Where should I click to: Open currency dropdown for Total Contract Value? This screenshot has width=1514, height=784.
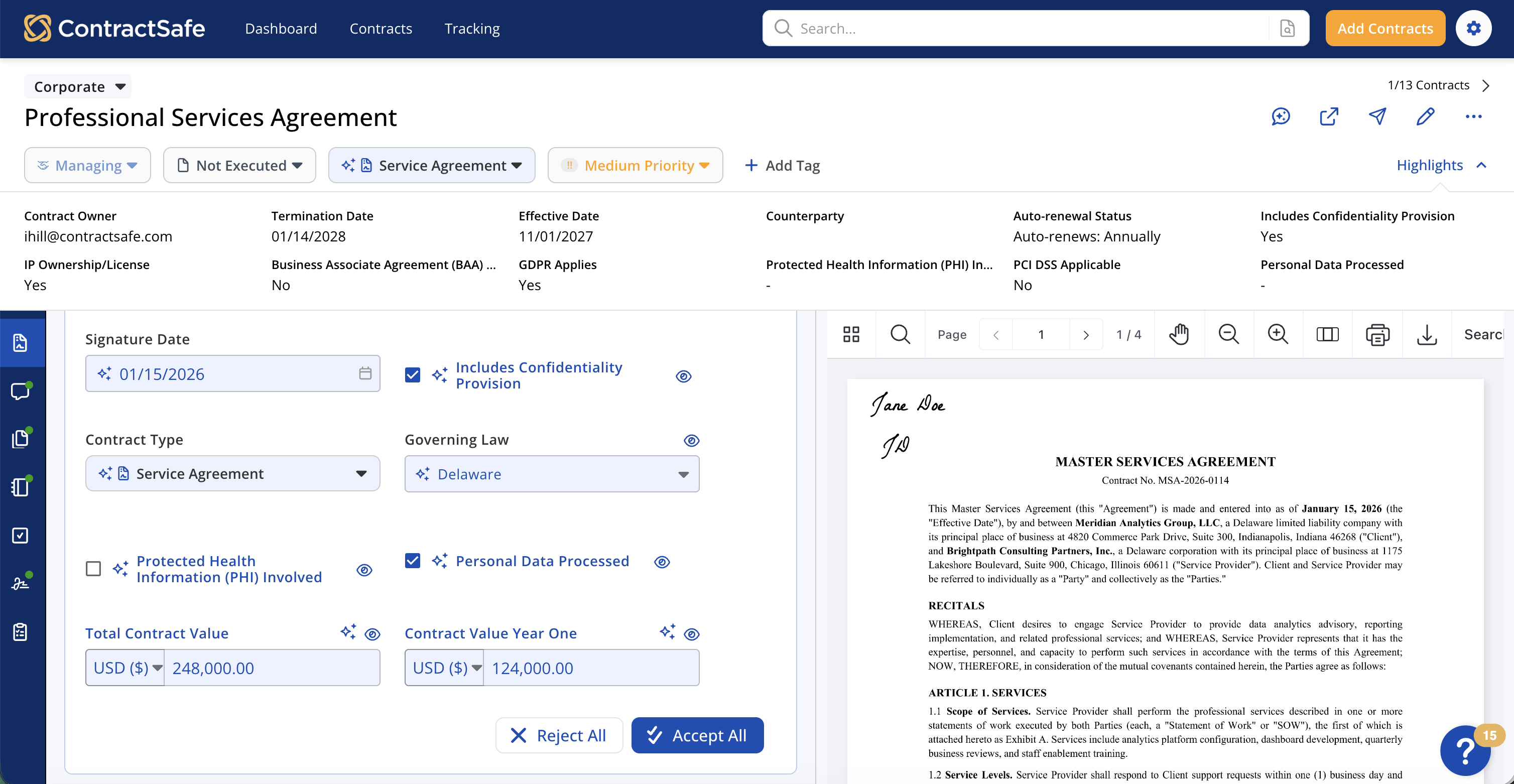point(124,668)
